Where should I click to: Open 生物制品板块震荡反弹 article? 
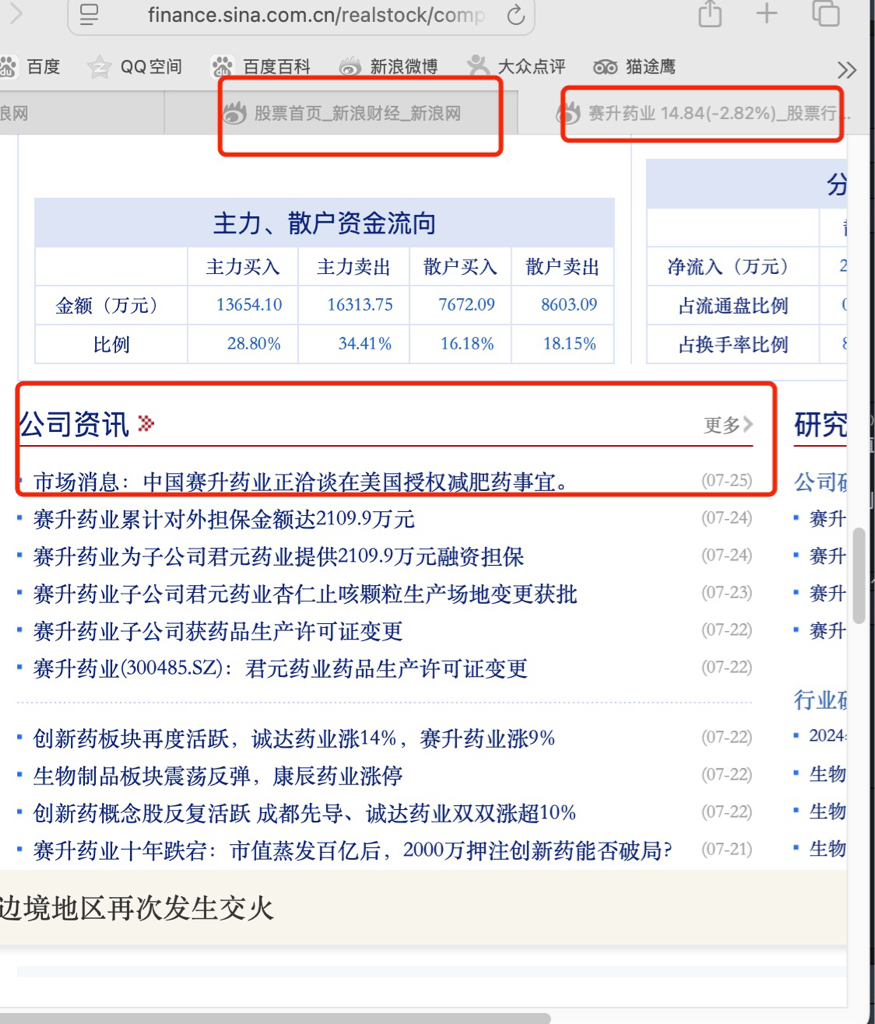pyautogui.click(x=218, y=776)
